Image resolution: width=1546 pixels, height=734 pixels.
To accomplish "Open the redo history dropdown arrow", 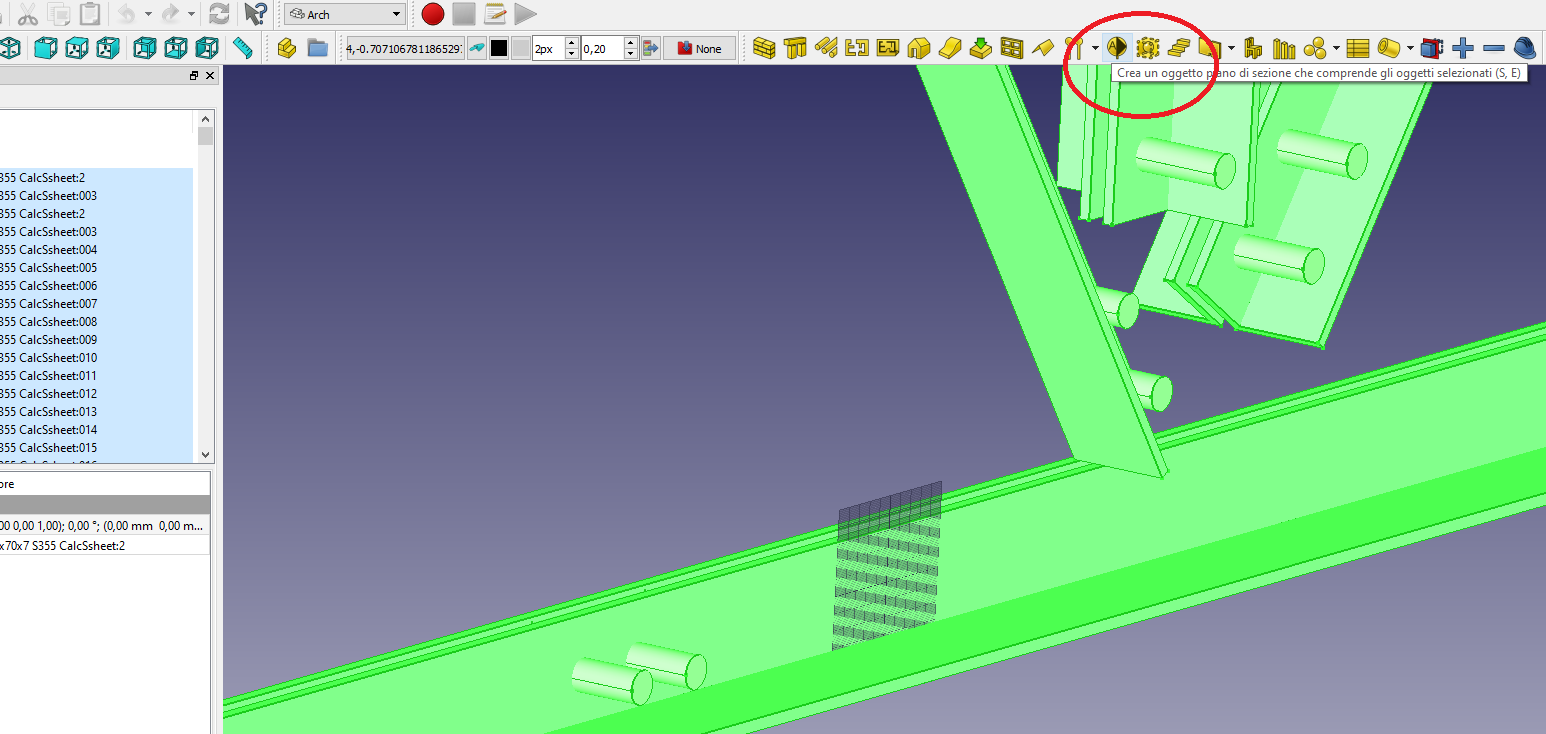I will pos(191,14).
